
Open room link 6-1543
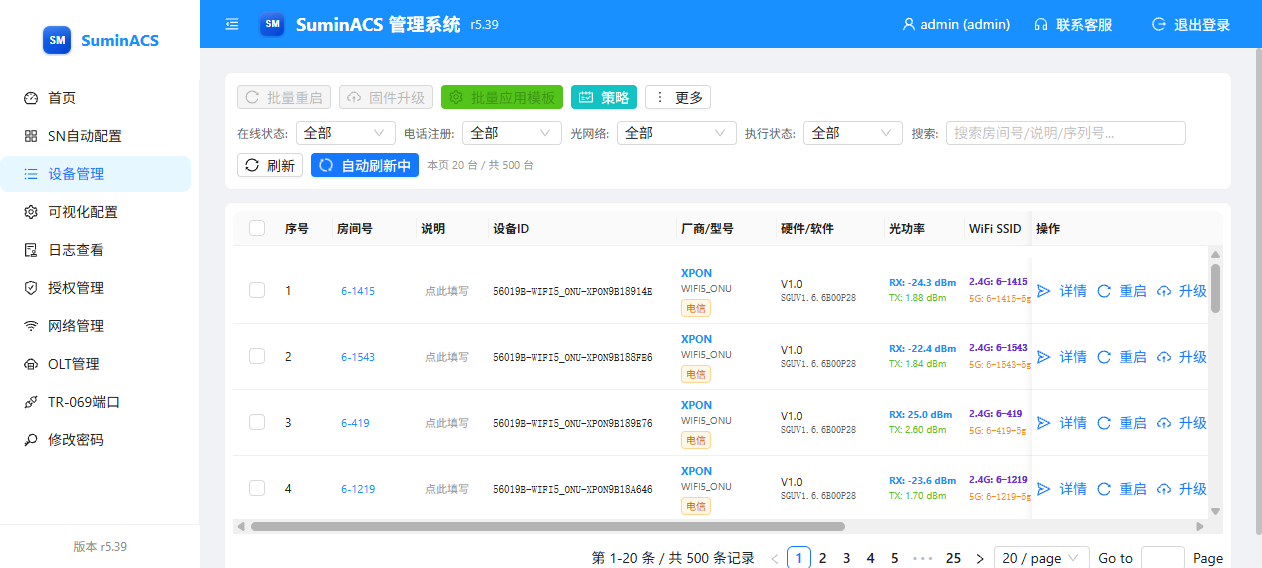point(358,357)
